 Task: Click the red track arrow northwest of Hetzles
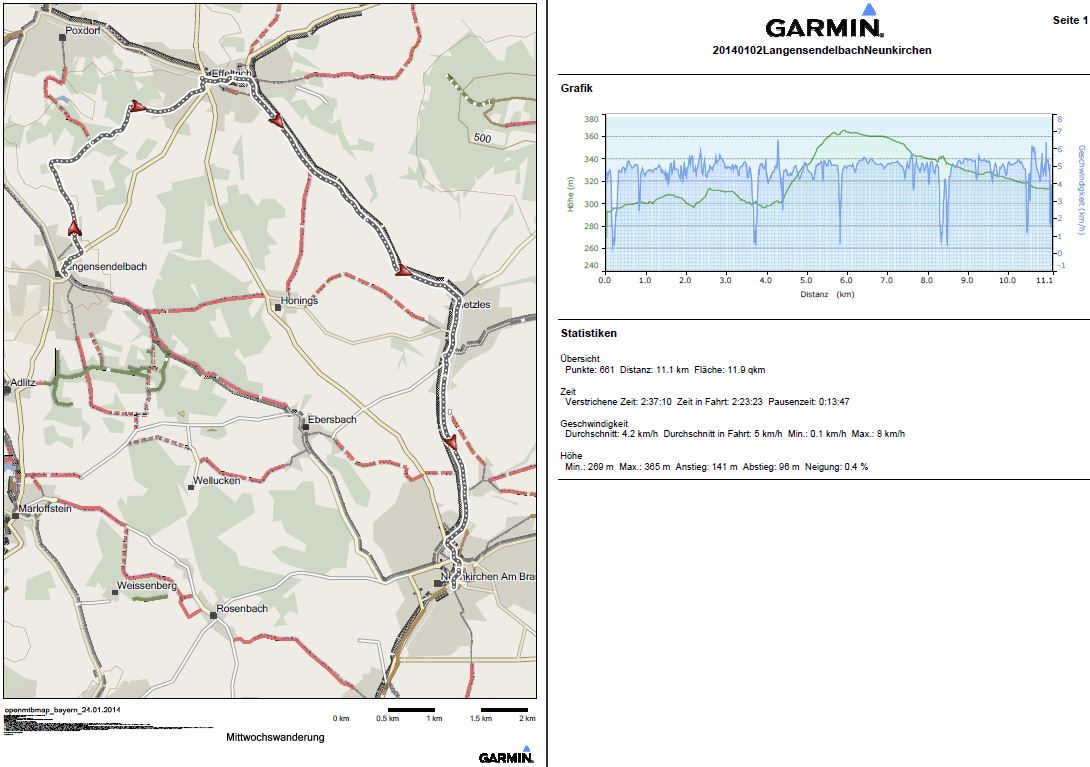(403, 270)
